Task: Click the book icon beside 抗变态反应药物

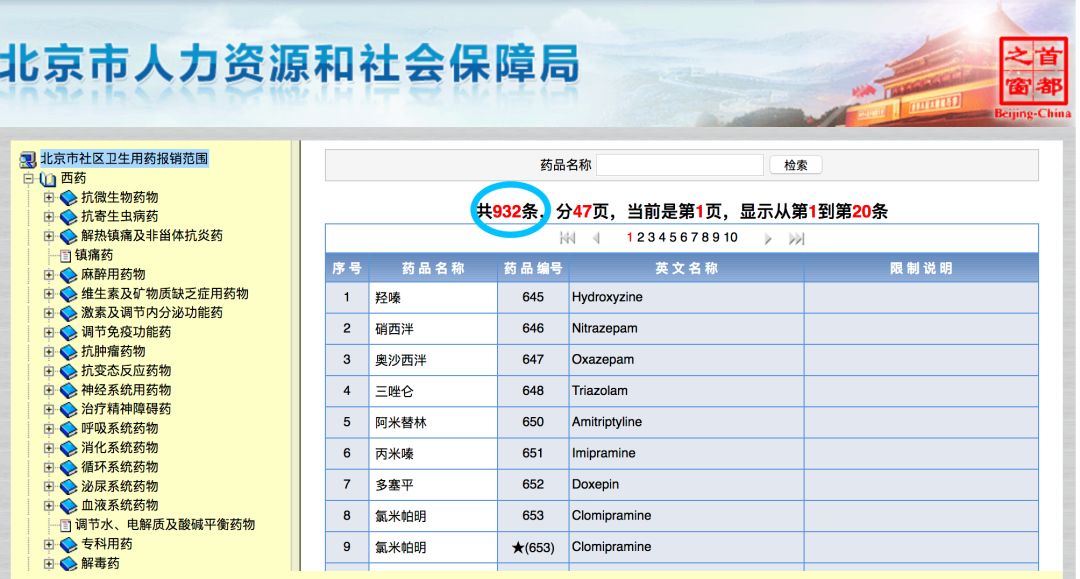Action: (68, 372)
